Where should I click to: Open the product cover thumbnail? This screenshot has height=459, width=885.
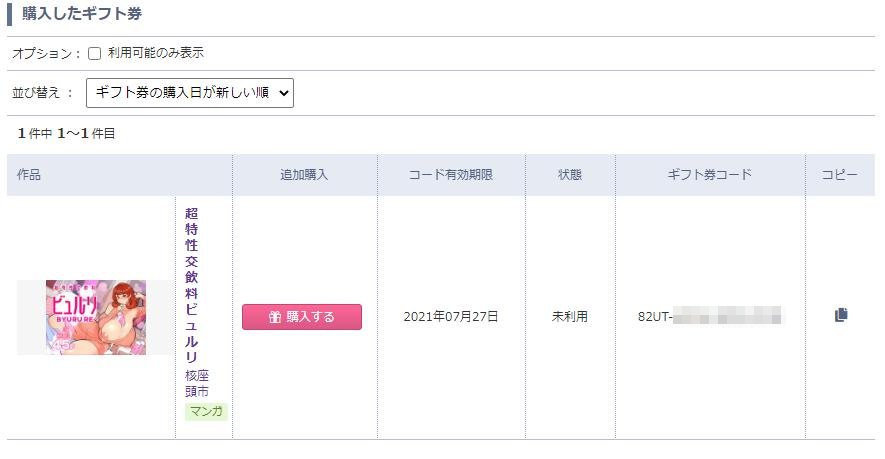tap(96, 317)
